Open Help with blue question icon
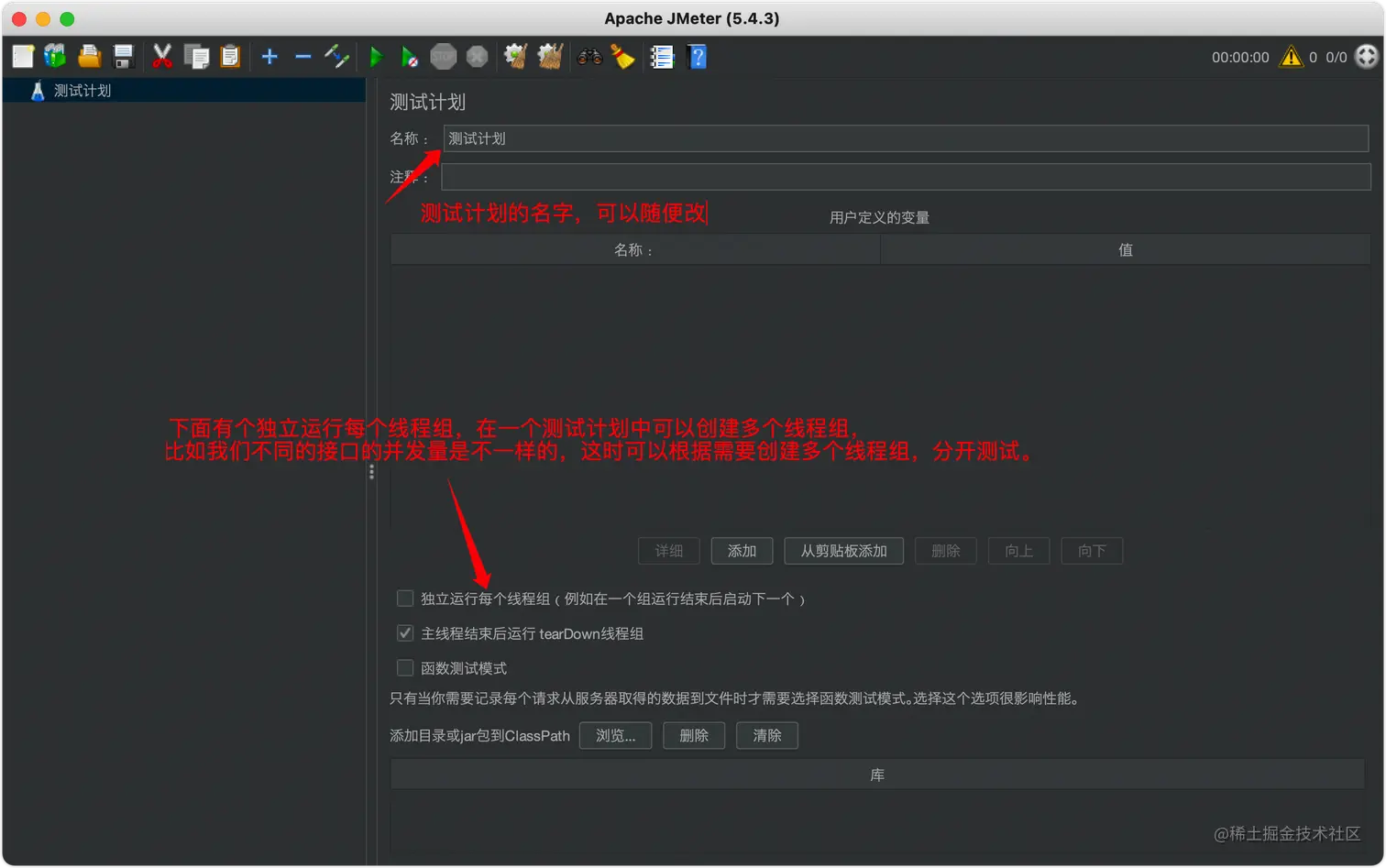Screen dimensions: 1386x868 pos(697,57)
